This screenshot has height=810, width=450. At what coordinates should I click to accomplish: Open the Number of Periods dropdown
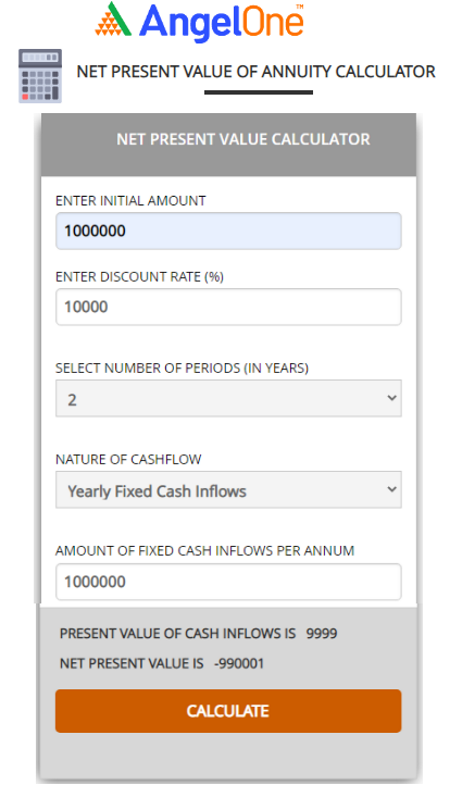[x=228, y=398]
